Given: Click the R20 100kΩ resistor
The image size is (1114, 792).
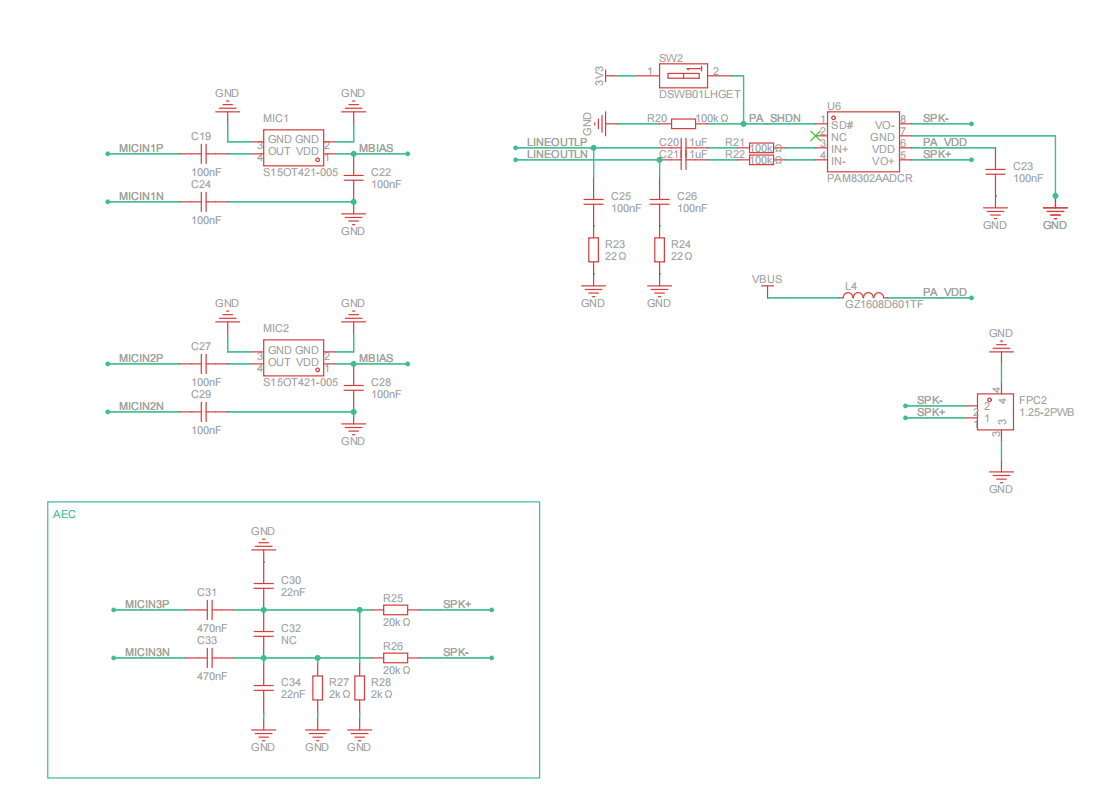Looking at the screenshot, I should [x=684, y=123].
